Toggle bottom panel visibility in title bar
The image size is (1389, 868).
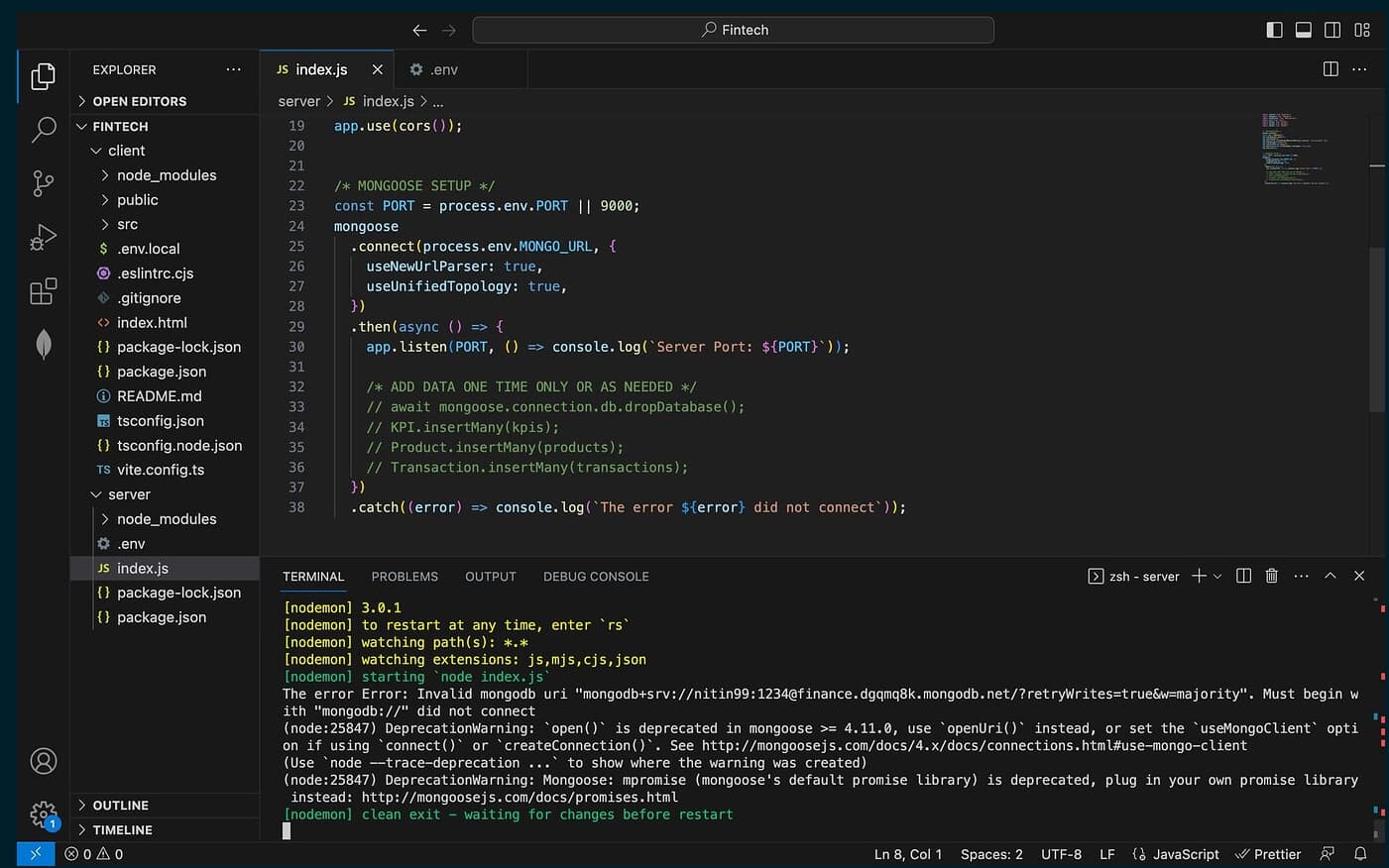point(1304,30)
